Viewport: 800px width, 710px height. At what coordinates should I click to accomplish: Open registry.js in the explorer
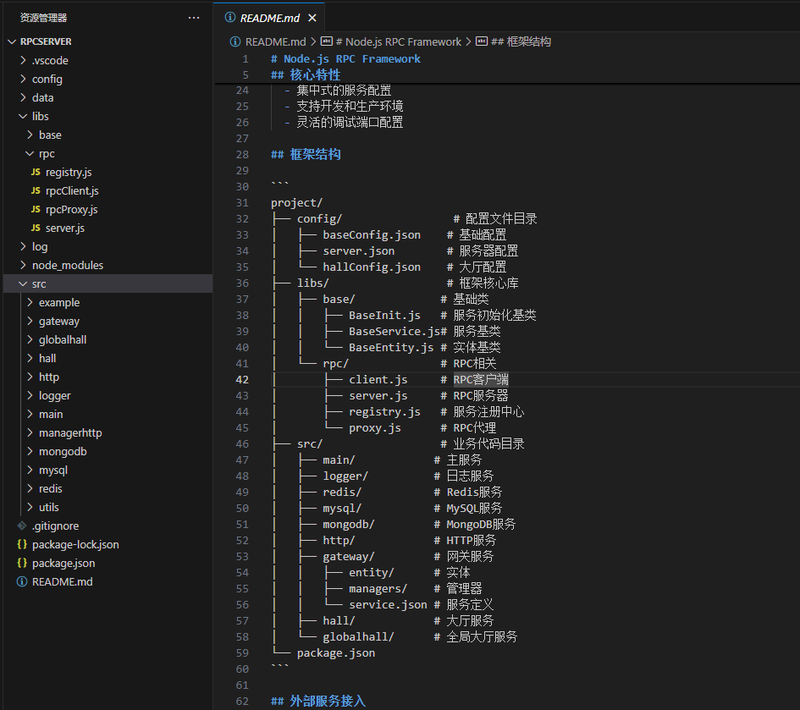tap(68, 172)
